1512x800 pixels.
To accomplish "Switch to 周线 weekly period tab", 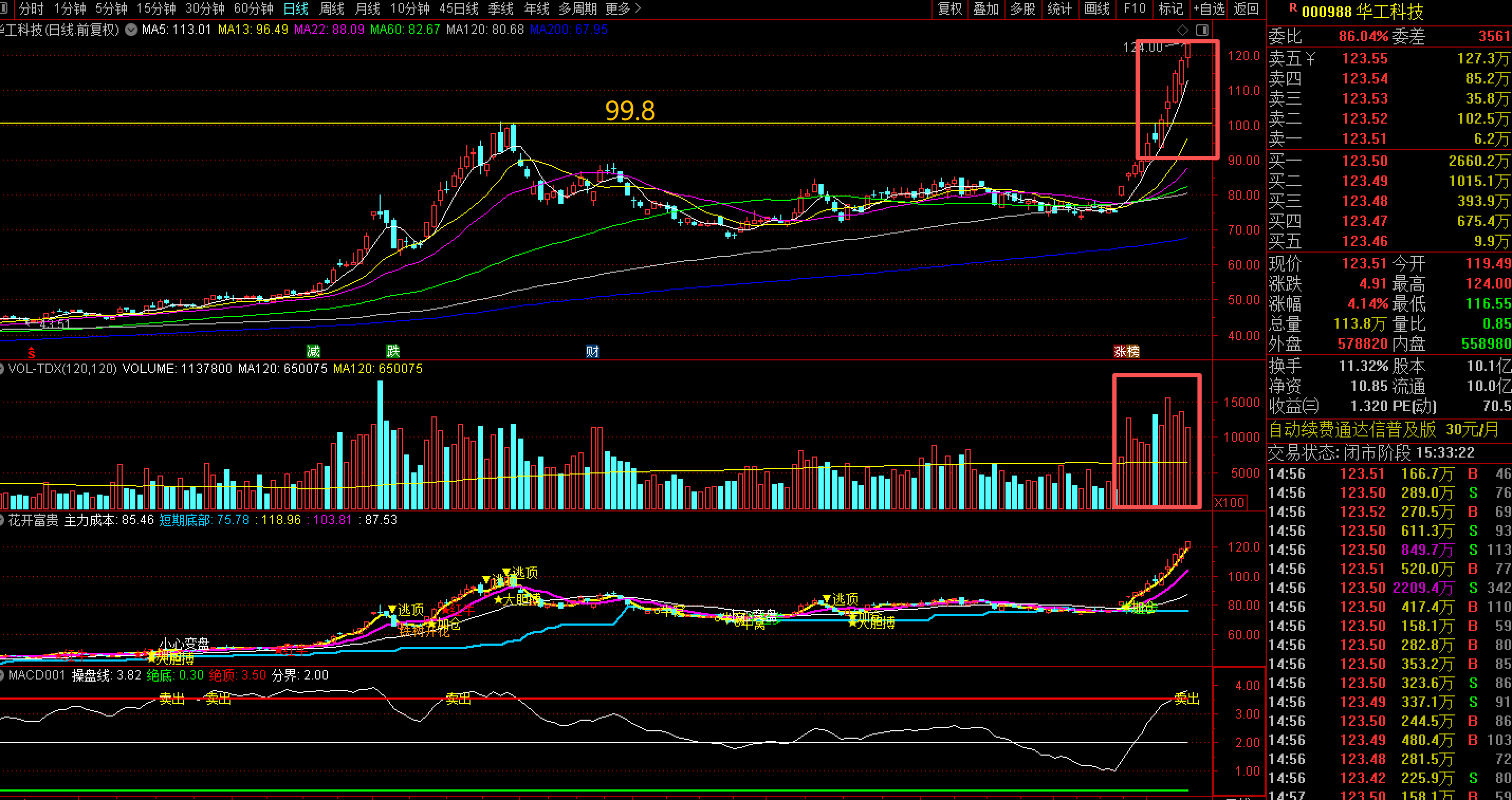I will pyautogui.click(x=331, y=9).
